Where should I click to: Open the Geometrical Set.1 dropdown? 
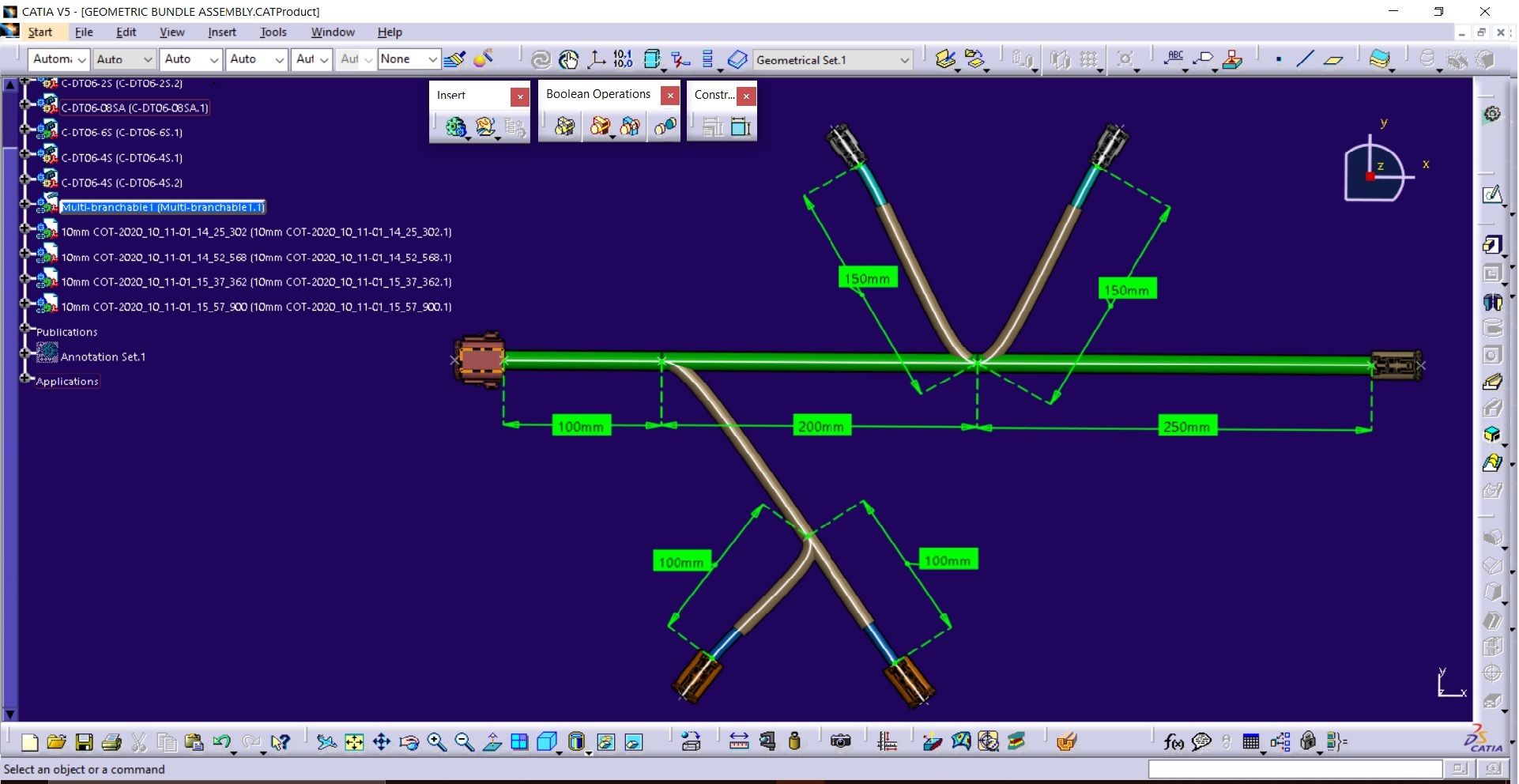904,60
